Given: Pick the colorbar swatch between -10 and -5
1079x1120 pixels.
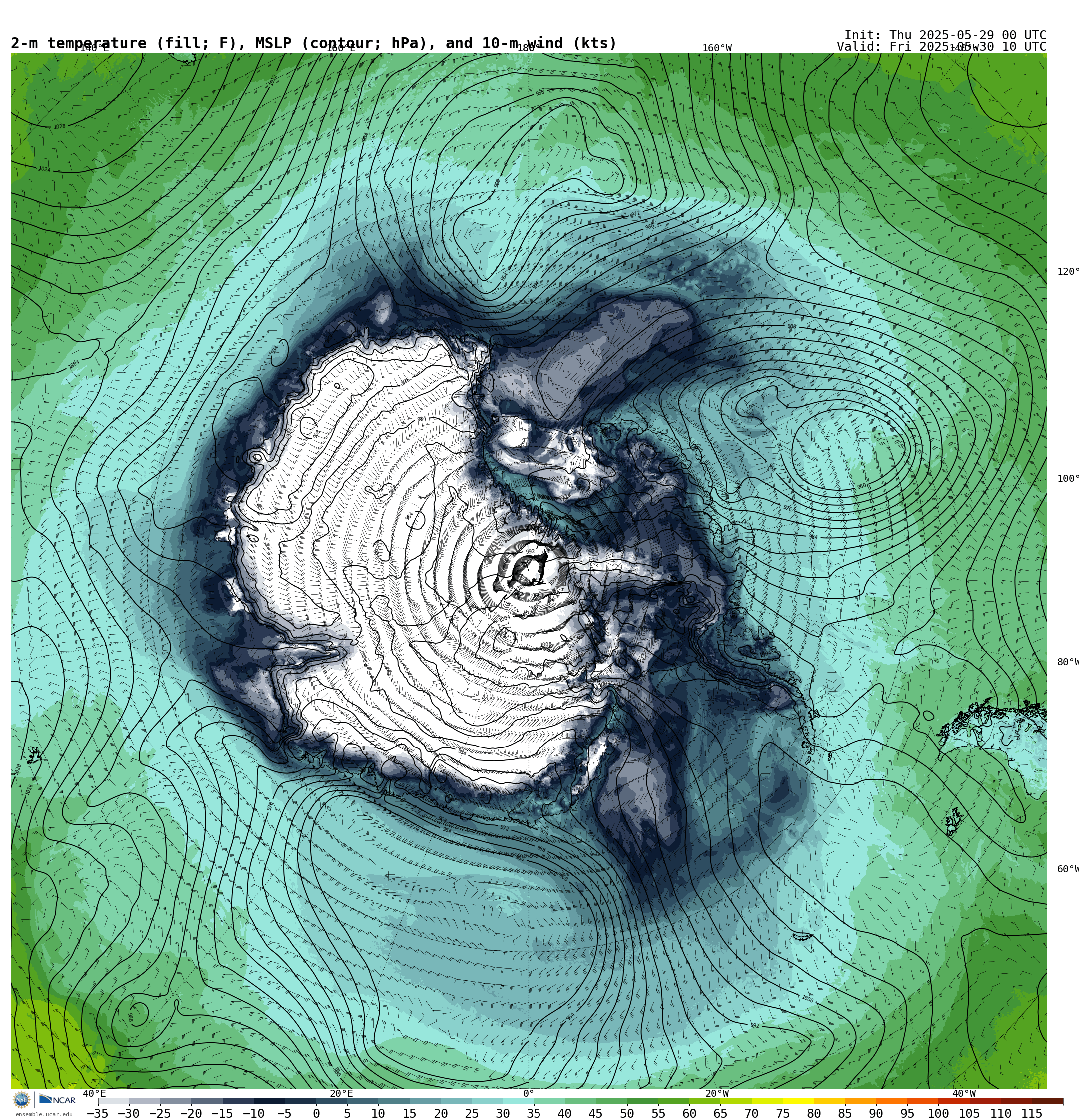Looking at the screenshot, I should pyautogui.click(x=269, y=1101).
